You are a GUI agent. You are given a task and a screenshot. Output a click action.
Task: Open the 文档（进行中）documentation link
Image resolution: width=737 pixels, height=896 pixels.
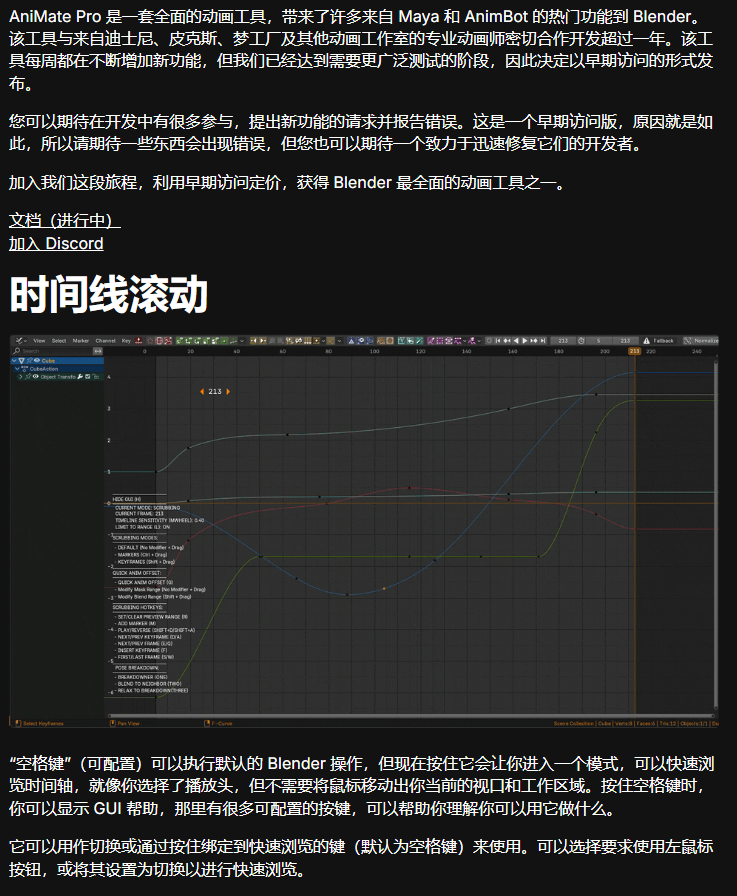tap(65, 220)
